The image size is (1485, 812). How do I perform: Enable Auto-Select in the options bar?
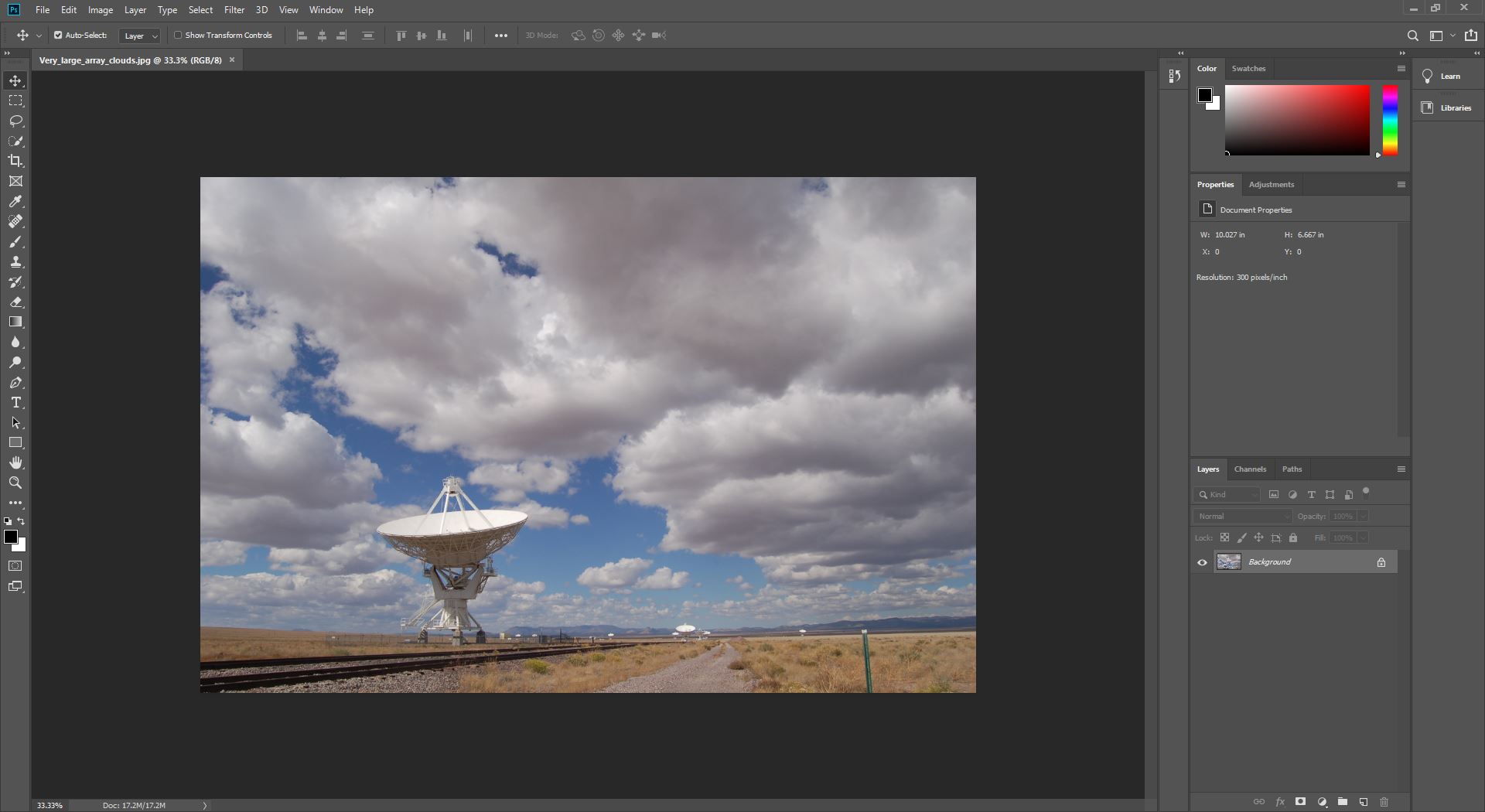(58, 35)
